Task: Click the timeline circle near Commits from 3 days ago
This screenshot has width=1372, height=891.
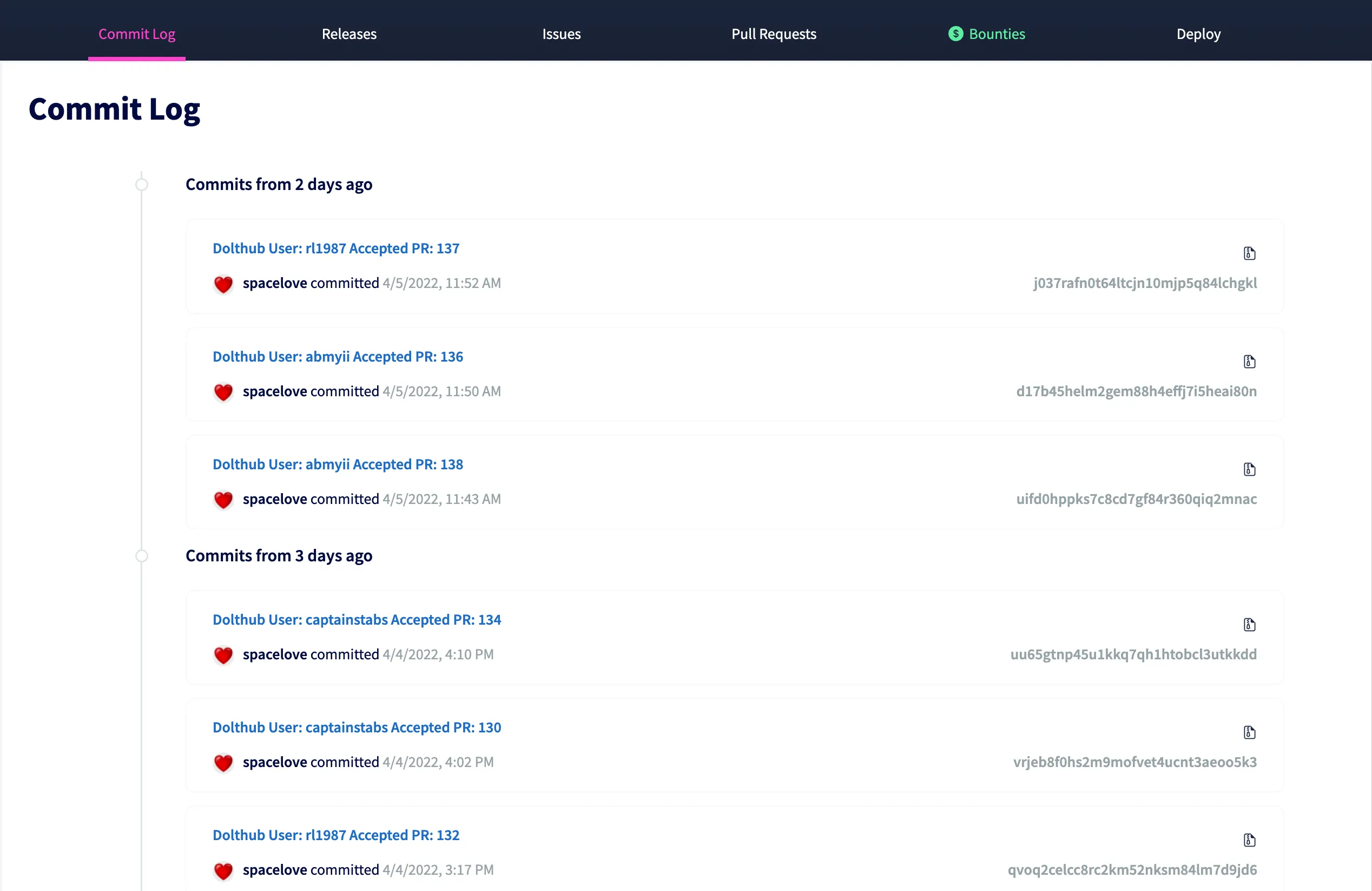Action: click(x=142, y=555)
